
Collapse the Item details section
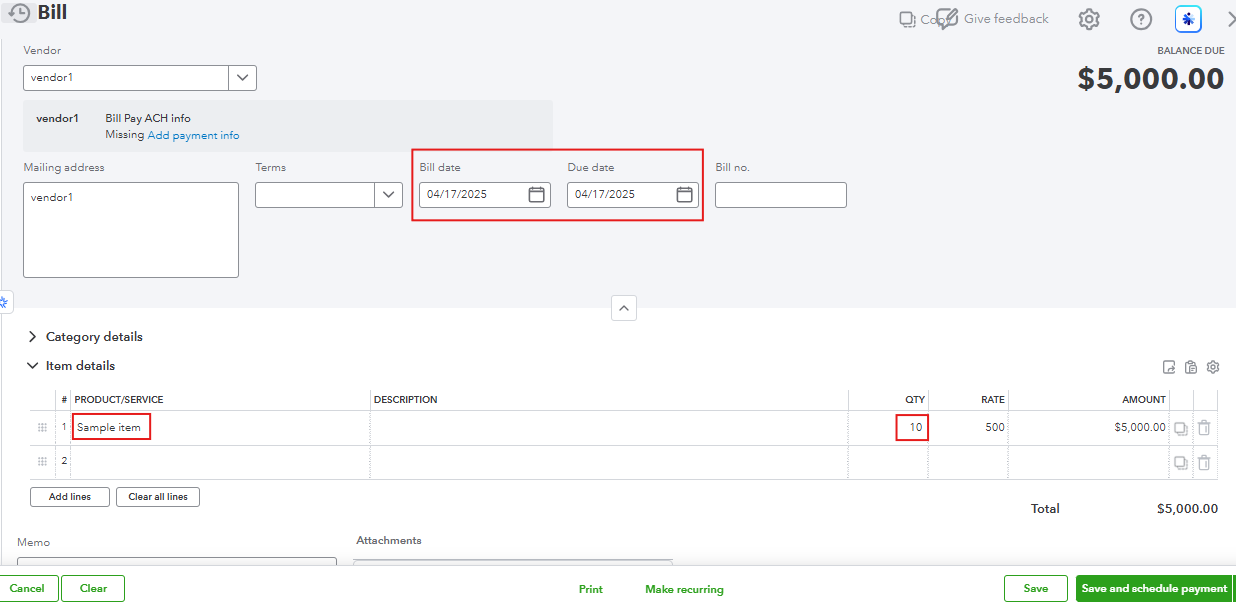33,366
